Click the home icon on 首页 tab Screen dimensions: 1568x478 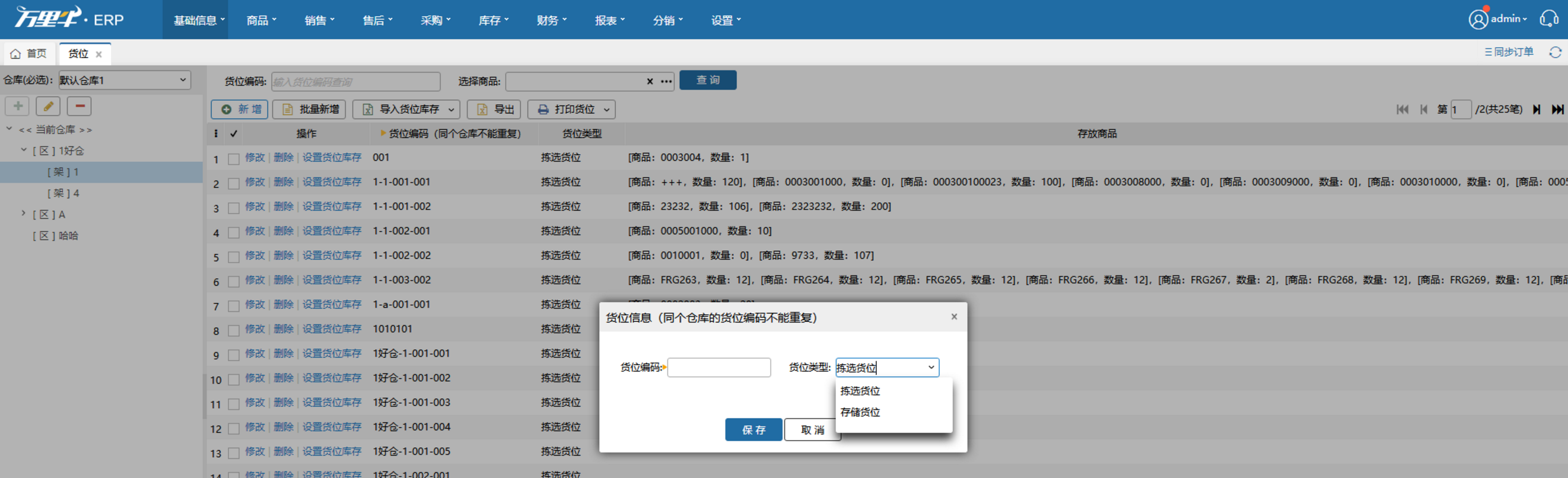pos(16,54)
